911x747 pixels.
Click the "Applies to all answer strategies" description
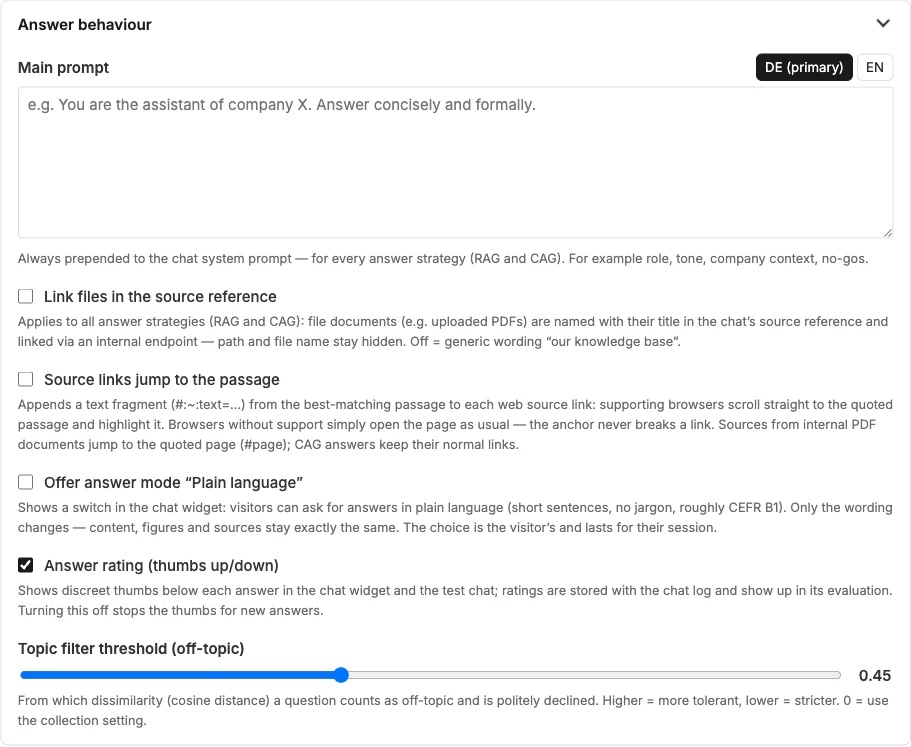[x=453, y=332]
